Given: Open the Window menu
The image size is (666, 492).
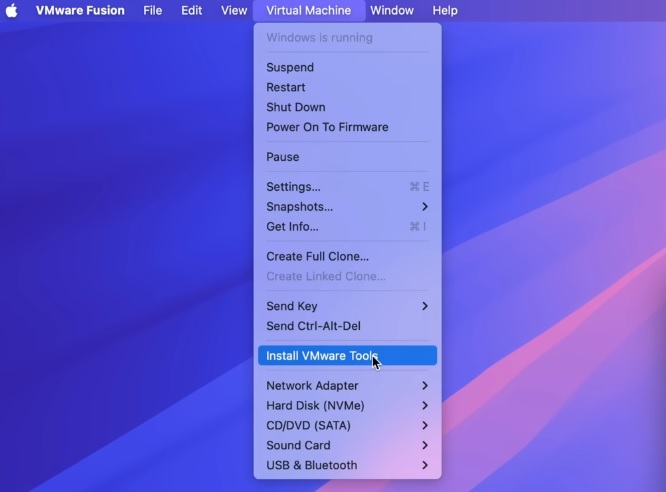Looking at the screenshot, I should click(x=392, y=10).
